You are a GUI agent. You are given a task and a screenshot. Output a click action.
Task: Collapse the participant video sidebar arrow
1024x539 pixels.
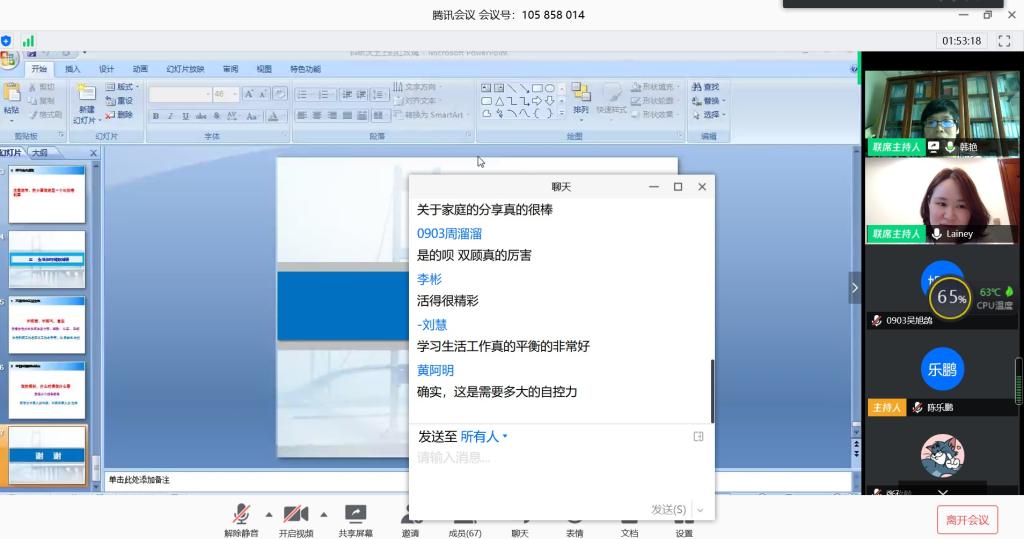click(854, 287)
